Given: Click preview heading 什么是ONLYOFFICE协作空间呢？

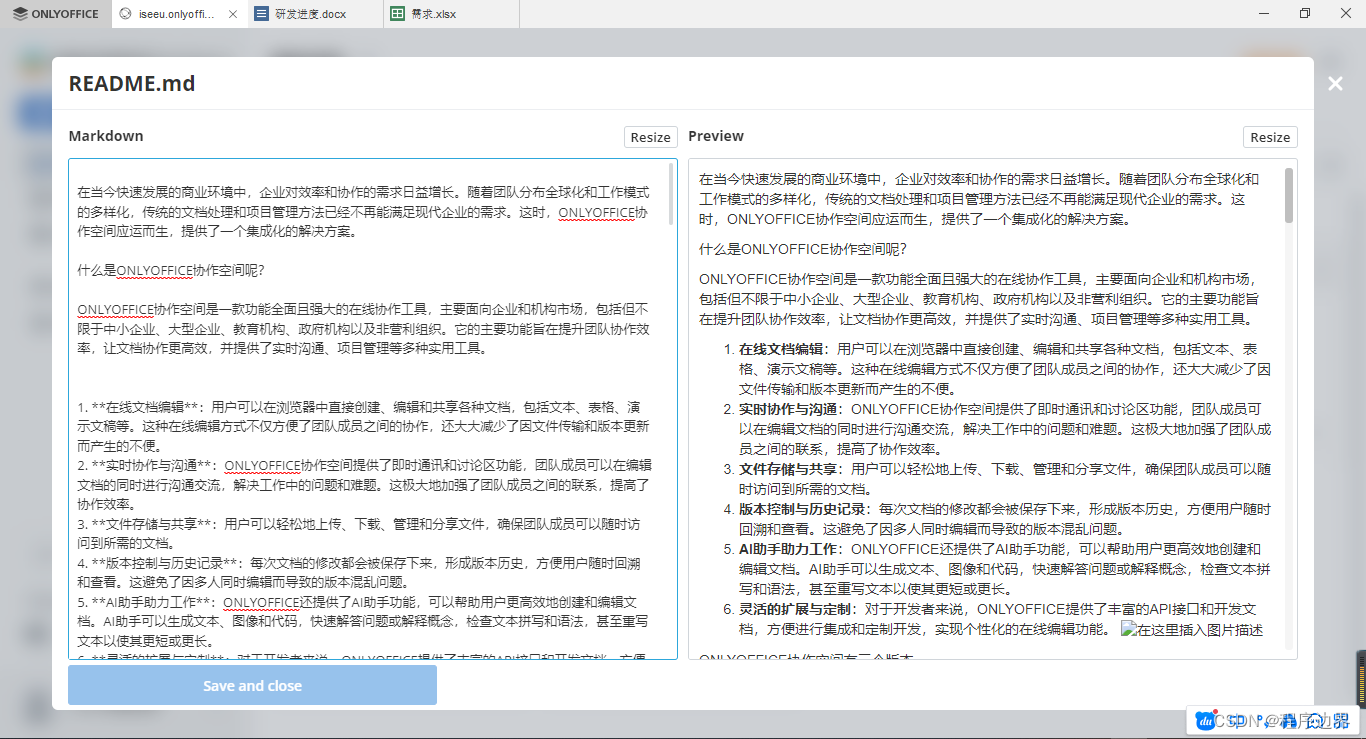Looking at the screenshot, I should [803, 249].
